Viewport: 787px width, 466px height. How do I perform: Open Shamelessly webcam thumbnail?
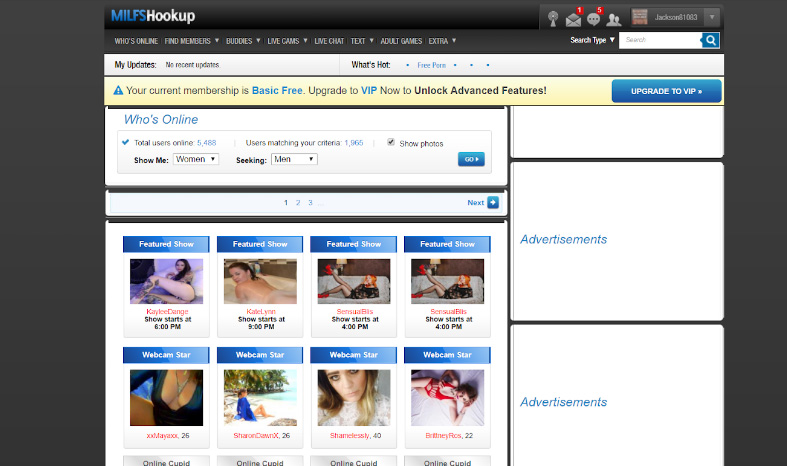(x=354, y=398)
